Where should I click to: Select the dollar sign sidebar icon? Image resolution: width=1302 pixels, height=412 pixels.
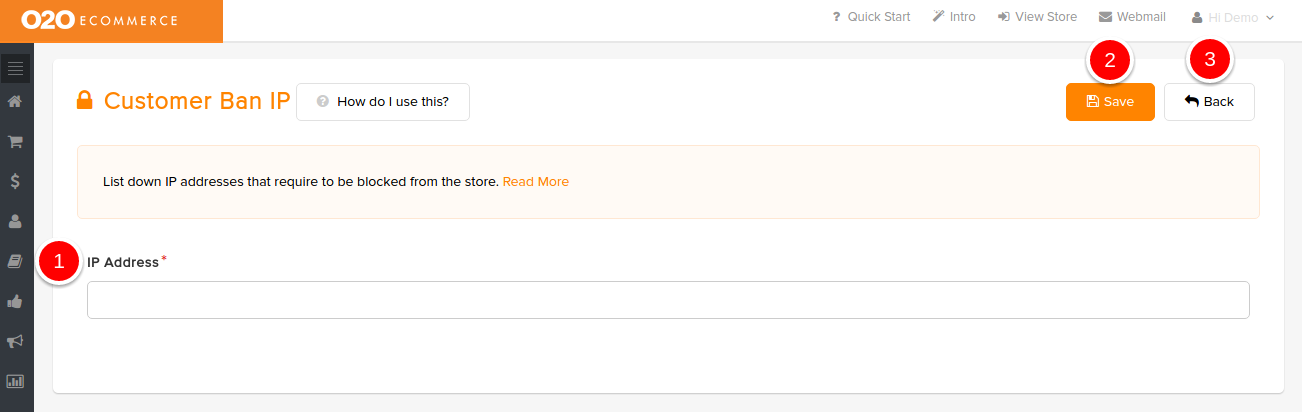tap(15, 181)
